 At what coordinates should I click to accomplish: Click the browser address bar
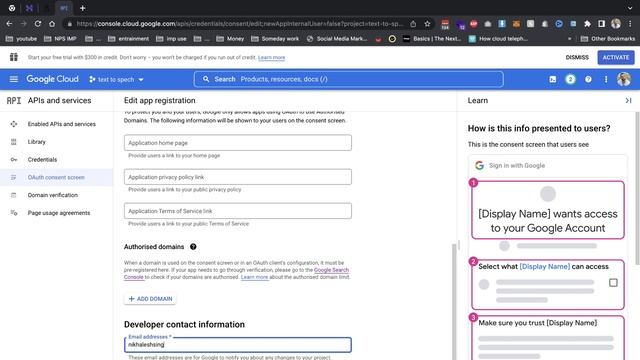241,24
